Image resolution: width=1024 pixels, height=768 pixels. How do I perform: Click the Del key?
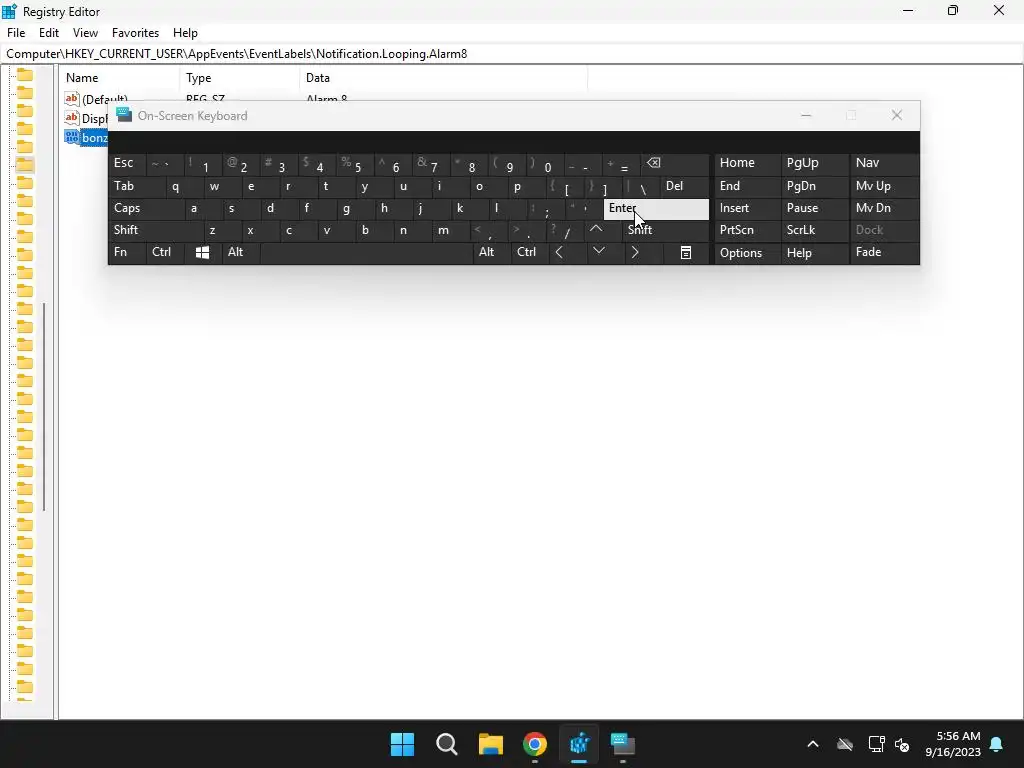click(x=684, y=186)
